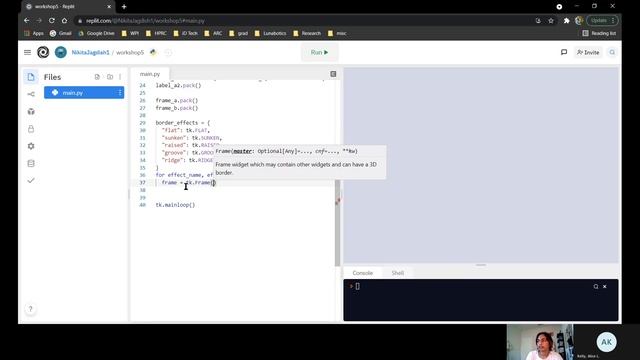
Task: Select main.py in the file tree
Action: tap(84, 93)
